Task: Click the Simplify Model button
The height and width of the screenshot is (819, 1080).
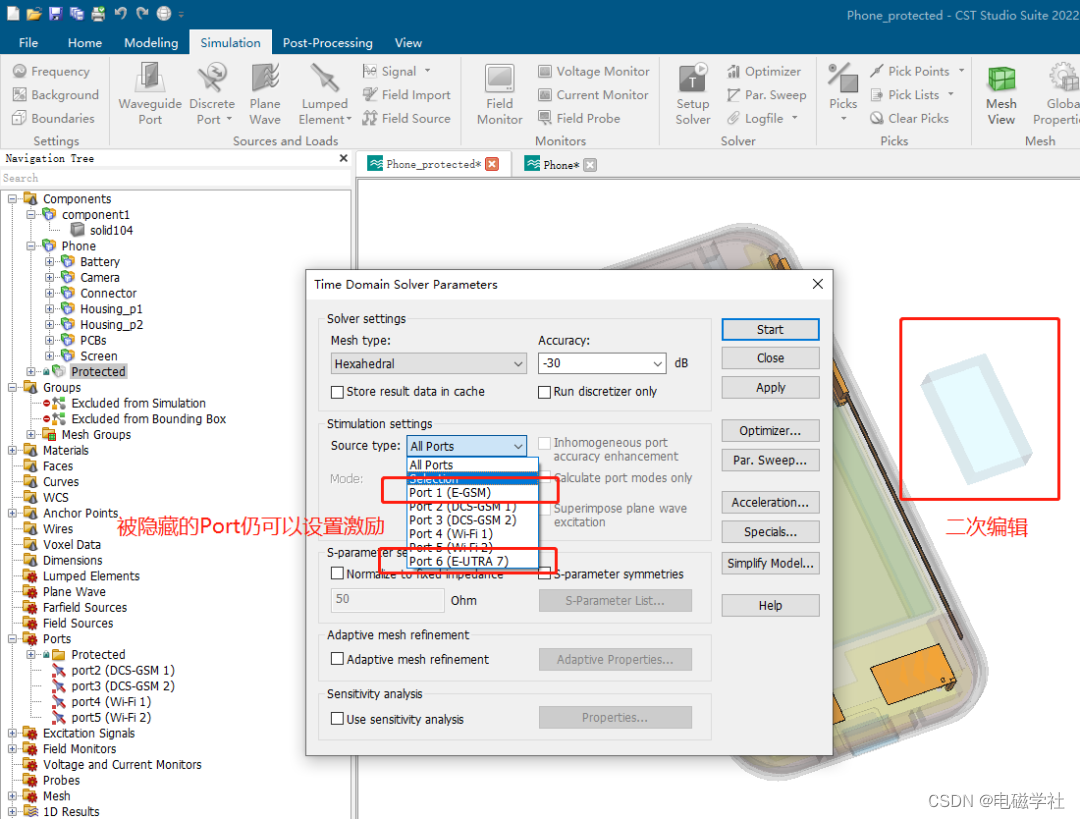Action: (770, 563)
